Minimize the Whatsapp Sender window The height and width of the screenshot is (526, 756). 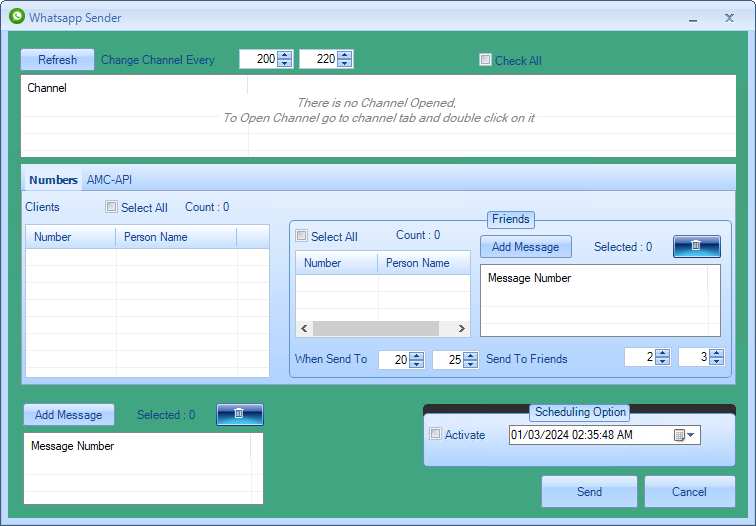693,18
